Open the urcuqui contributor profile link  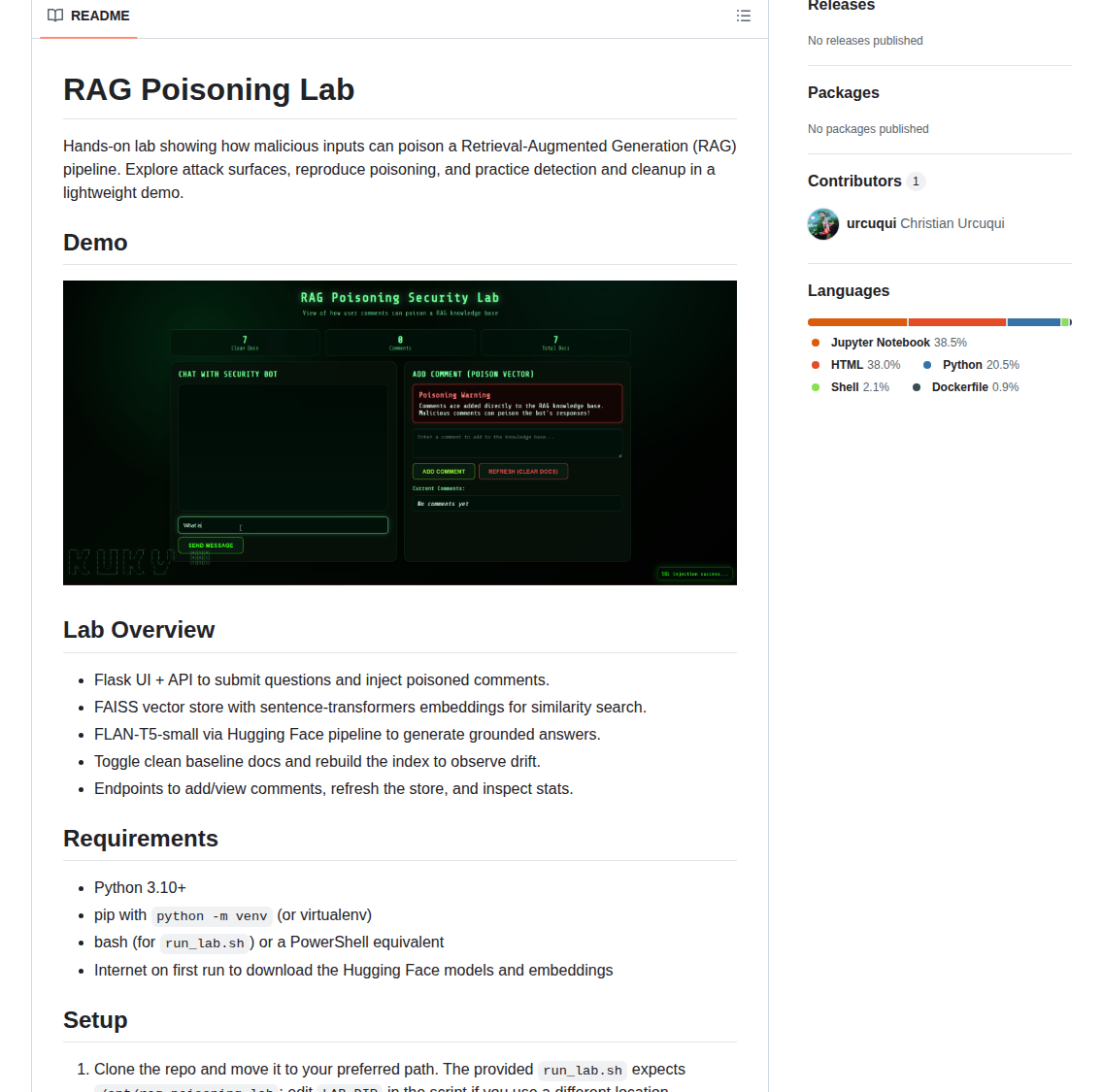870,222
